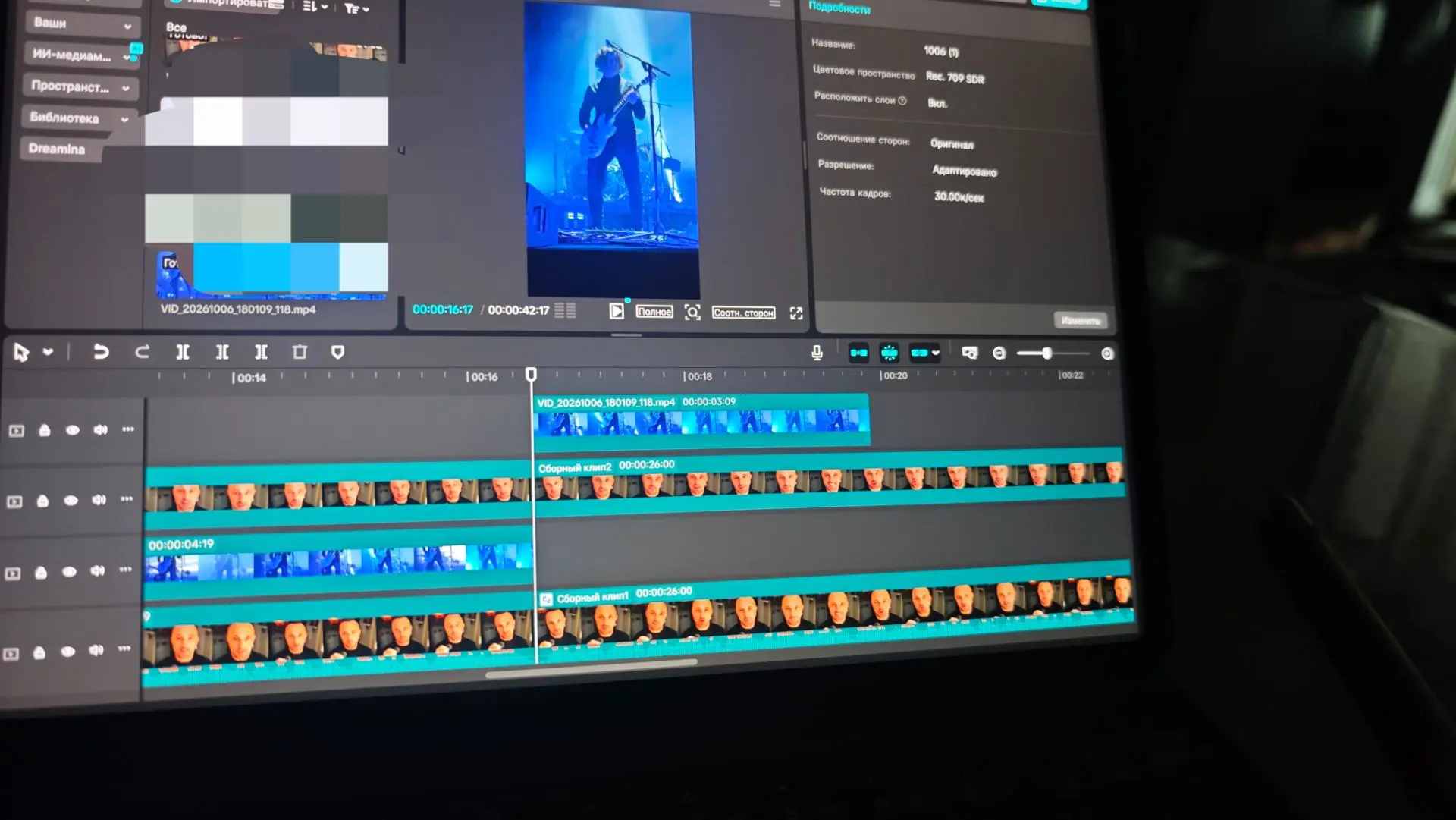1456x820 pixels.
Task: Mute the audio of the second track
Action: [x=99, y=500]
